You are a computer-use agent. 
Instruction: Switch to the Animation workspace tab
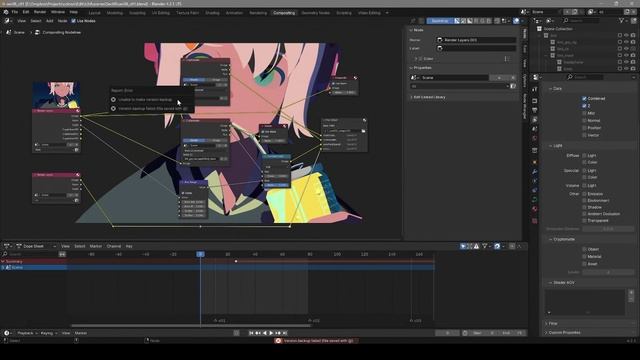click(x=234, y=13)
